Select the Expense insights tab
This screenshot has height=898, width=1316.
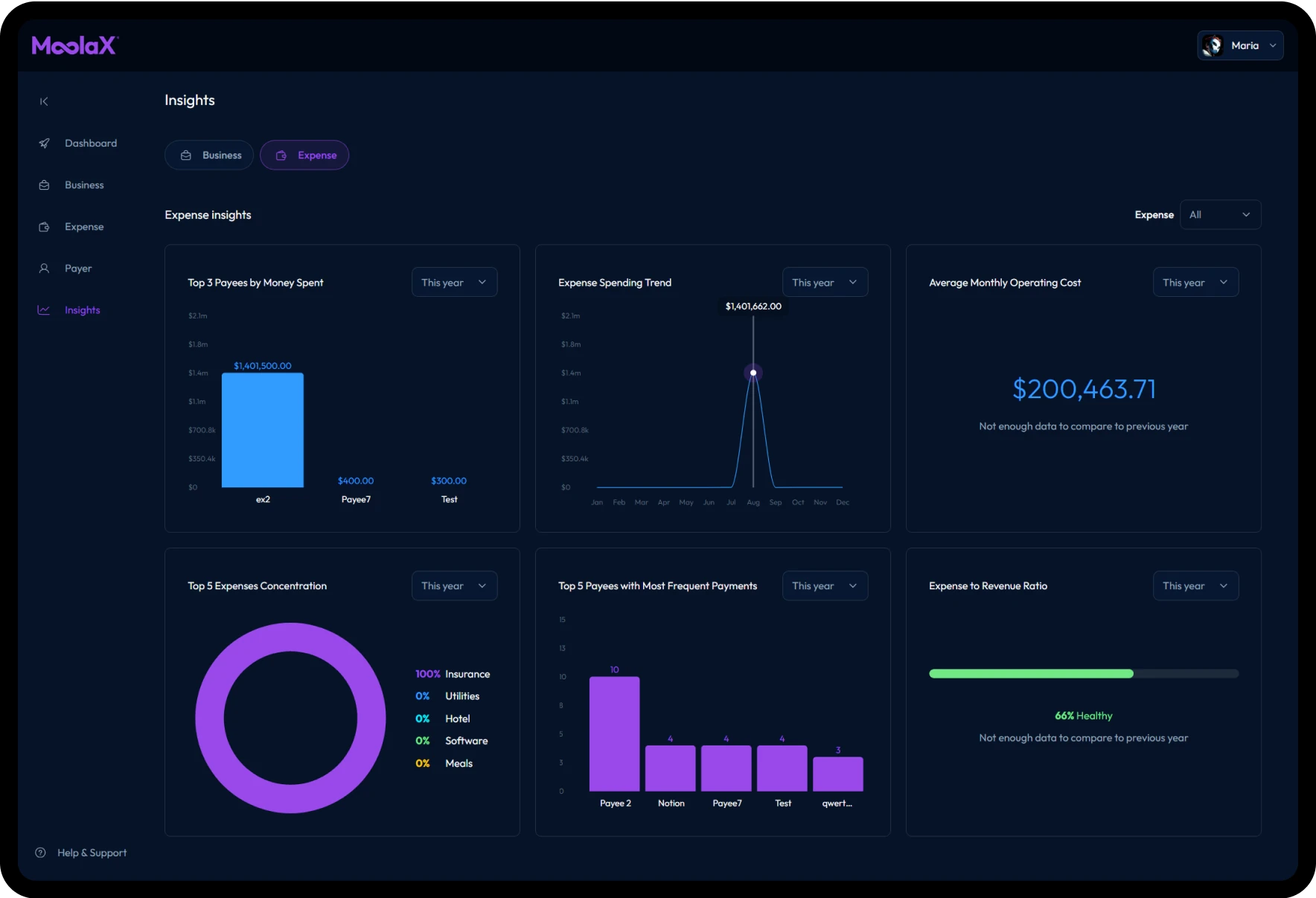click(304, 155)
